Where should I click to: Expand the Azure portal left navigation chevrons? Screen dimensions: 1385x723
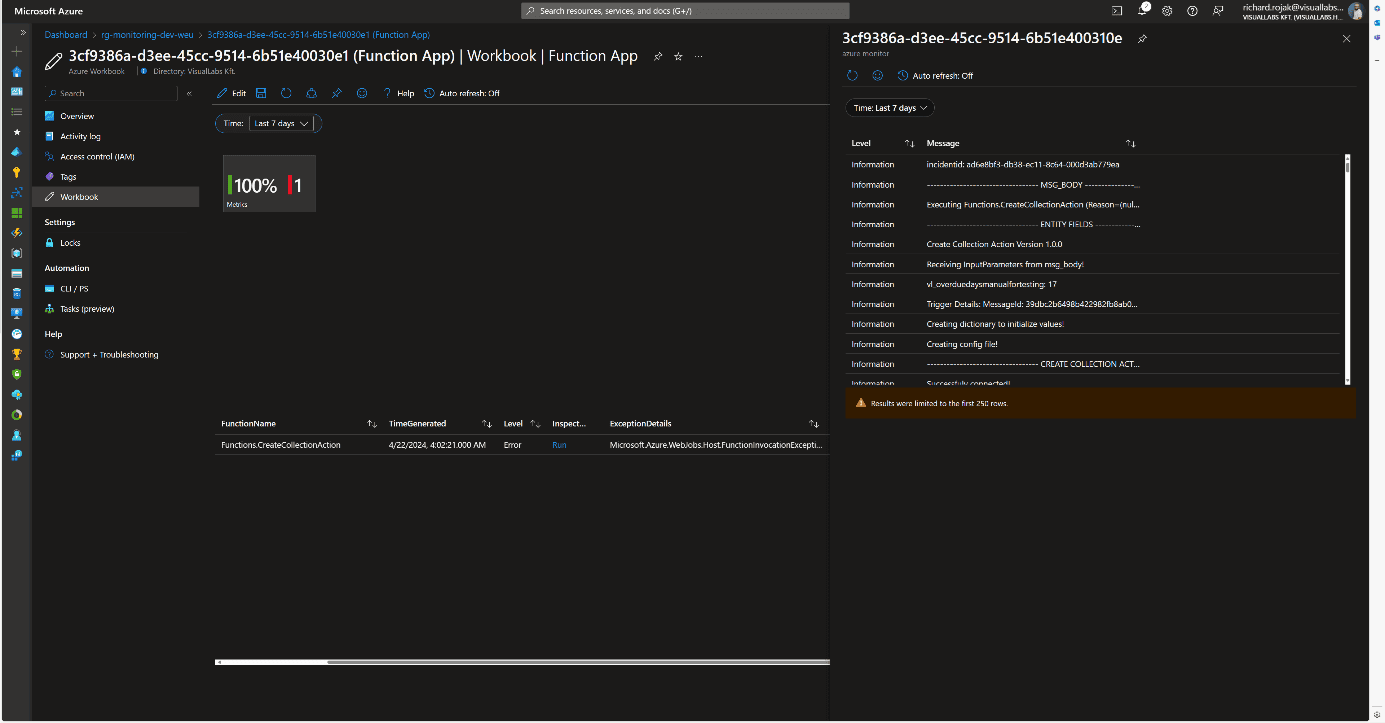coord(23,32)
